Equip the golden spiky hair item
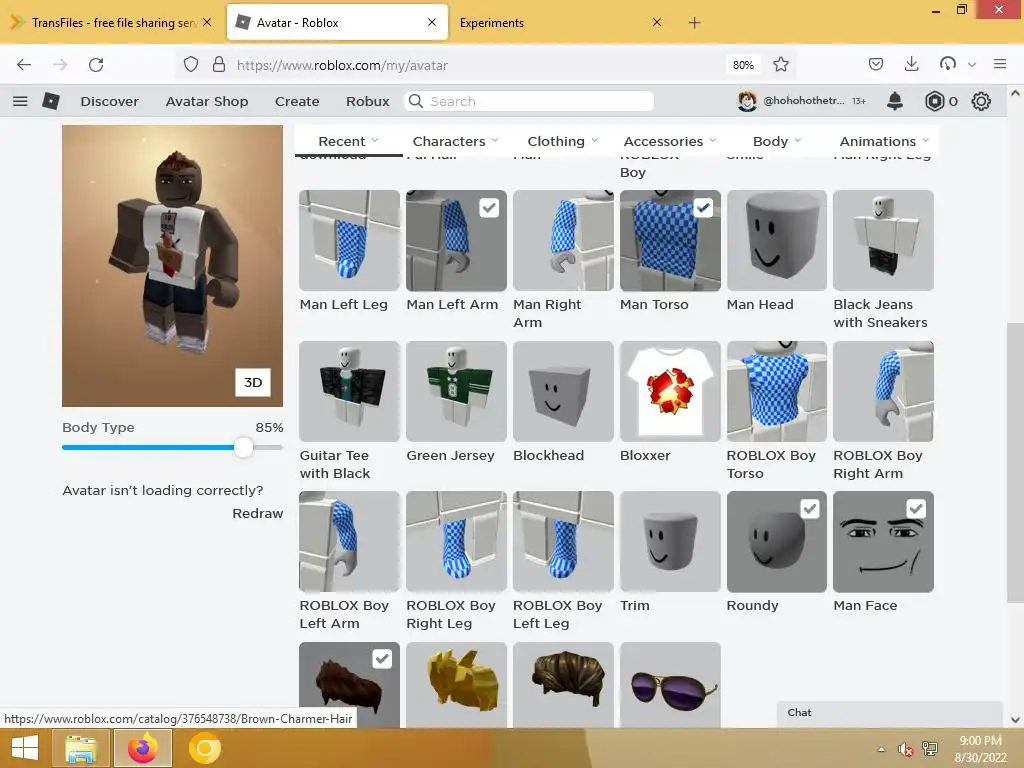 pyautogui.click(x=456, y=684)
